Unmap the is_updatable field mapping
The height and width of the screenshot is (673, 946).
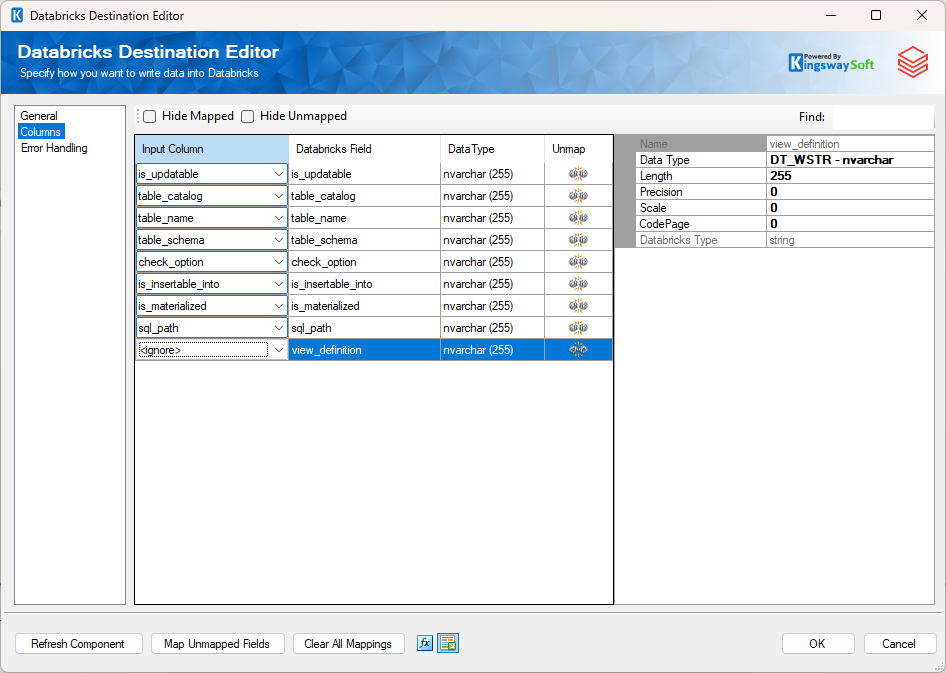(x=578, y=174)
